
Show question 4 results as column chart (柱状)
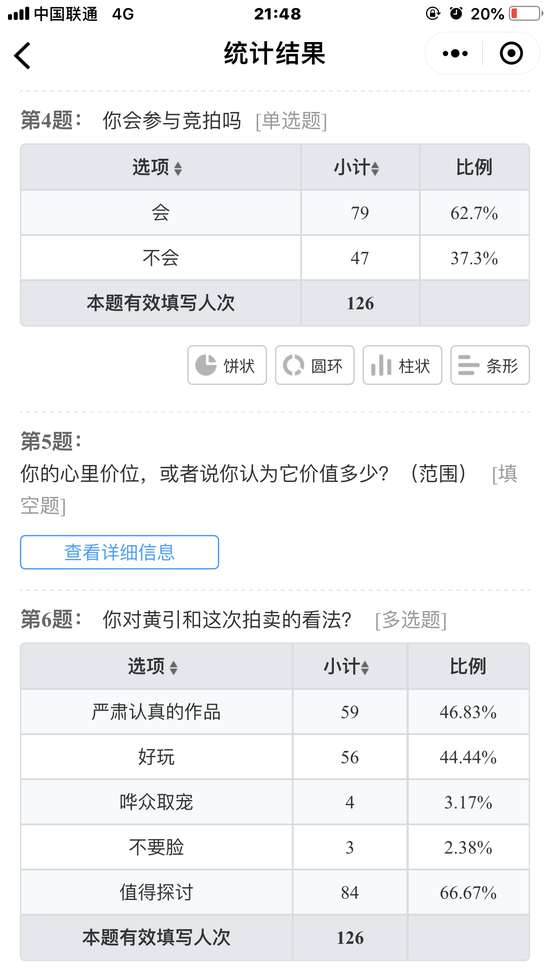point(402,365)
